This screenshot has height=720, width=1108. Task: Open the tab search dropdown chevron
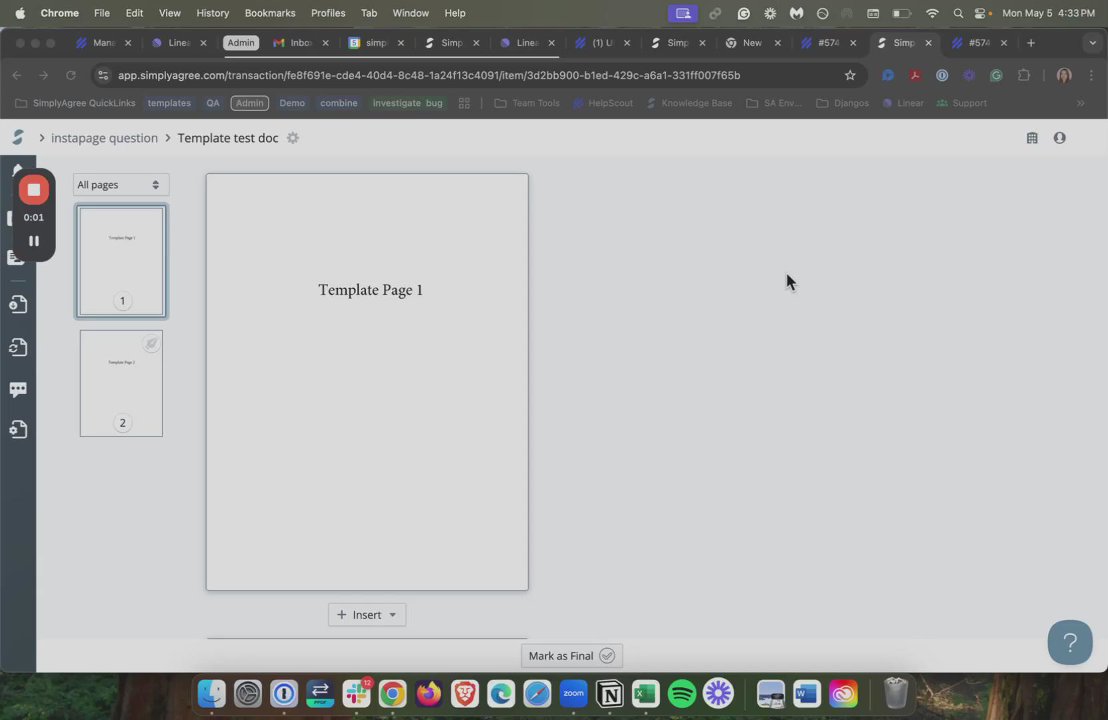point(1092,43)
